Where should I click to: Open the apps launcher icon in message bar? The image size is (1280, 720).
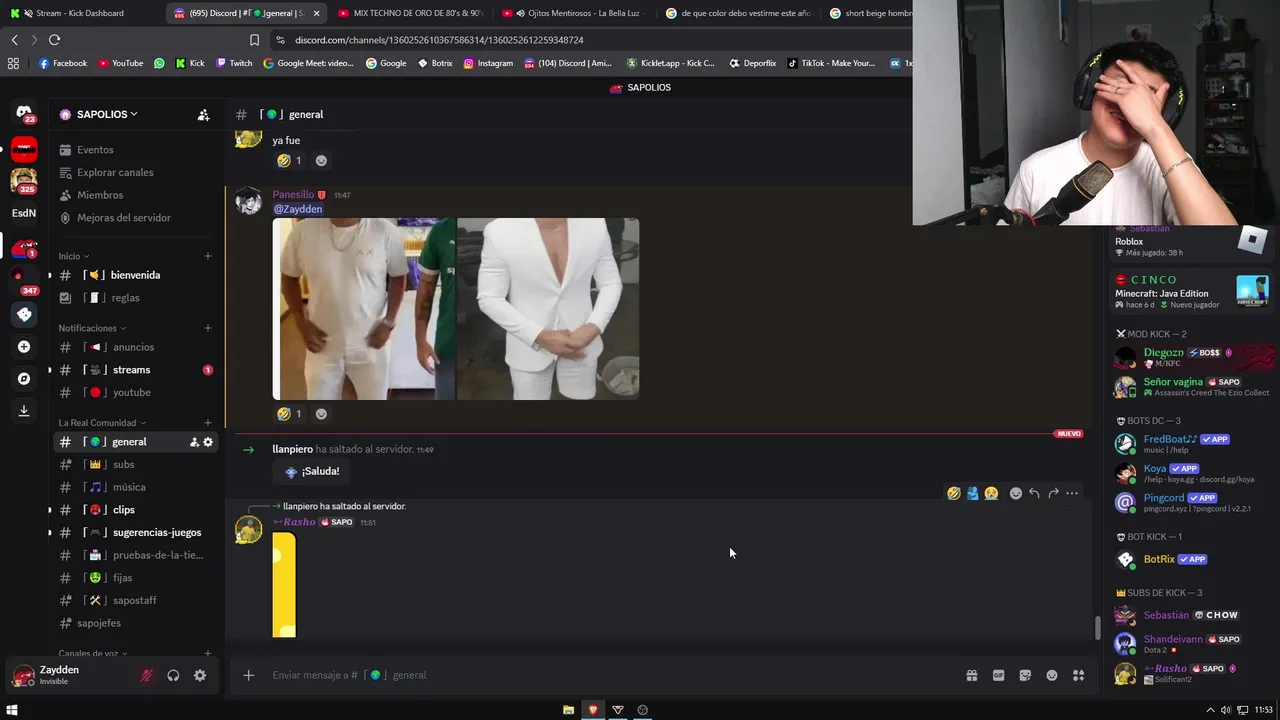click(x=1078, y=676)
